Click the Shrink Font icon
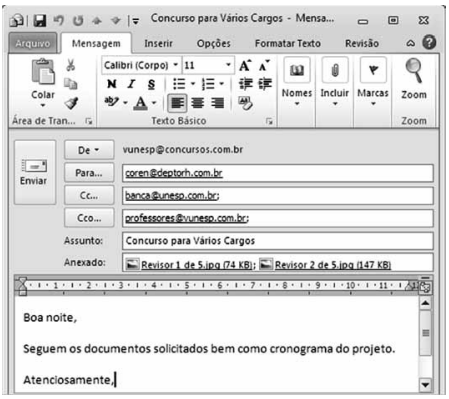Screen dimensions: 449x399 (x=264, y=65)
